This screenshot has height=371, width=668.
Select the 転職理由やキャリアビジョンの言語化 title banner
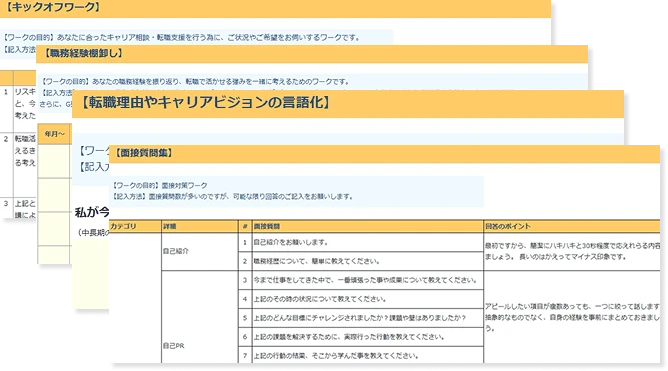tap(204, 103)
